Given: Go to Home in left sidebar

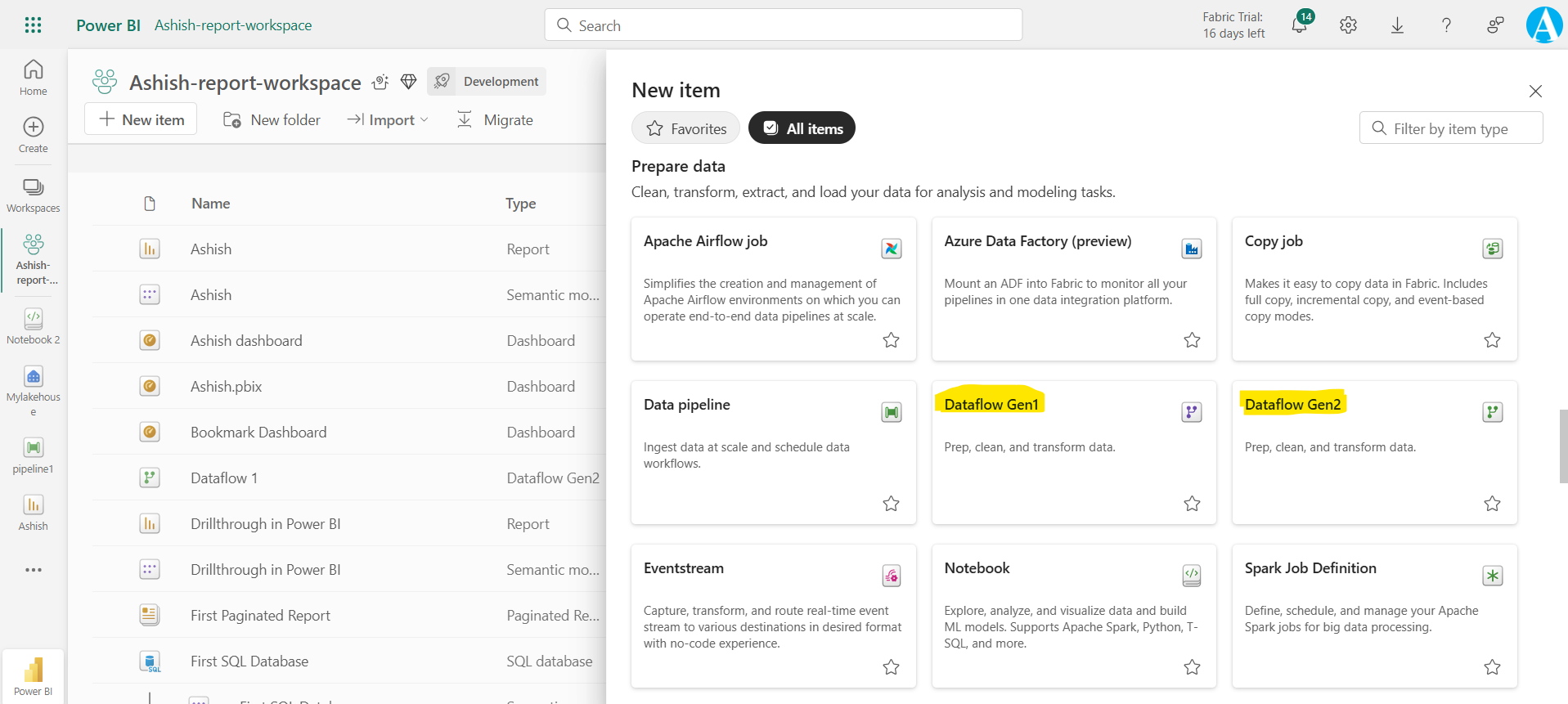Looking at the screenshot, I should pyautogui.click(x=34, y=78).
